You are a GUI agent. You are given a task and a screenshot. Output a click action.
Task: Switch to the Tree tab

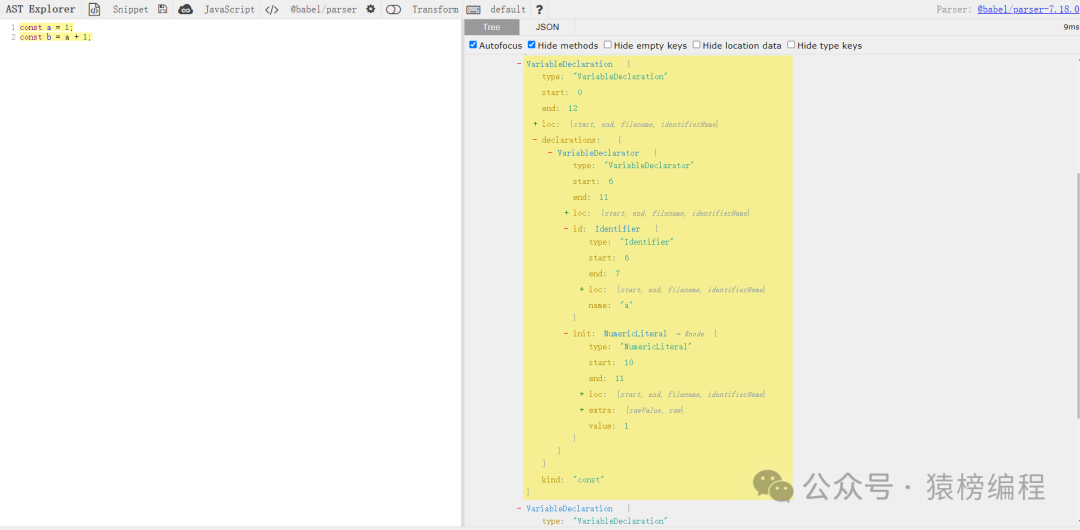[x=492, y=27]
